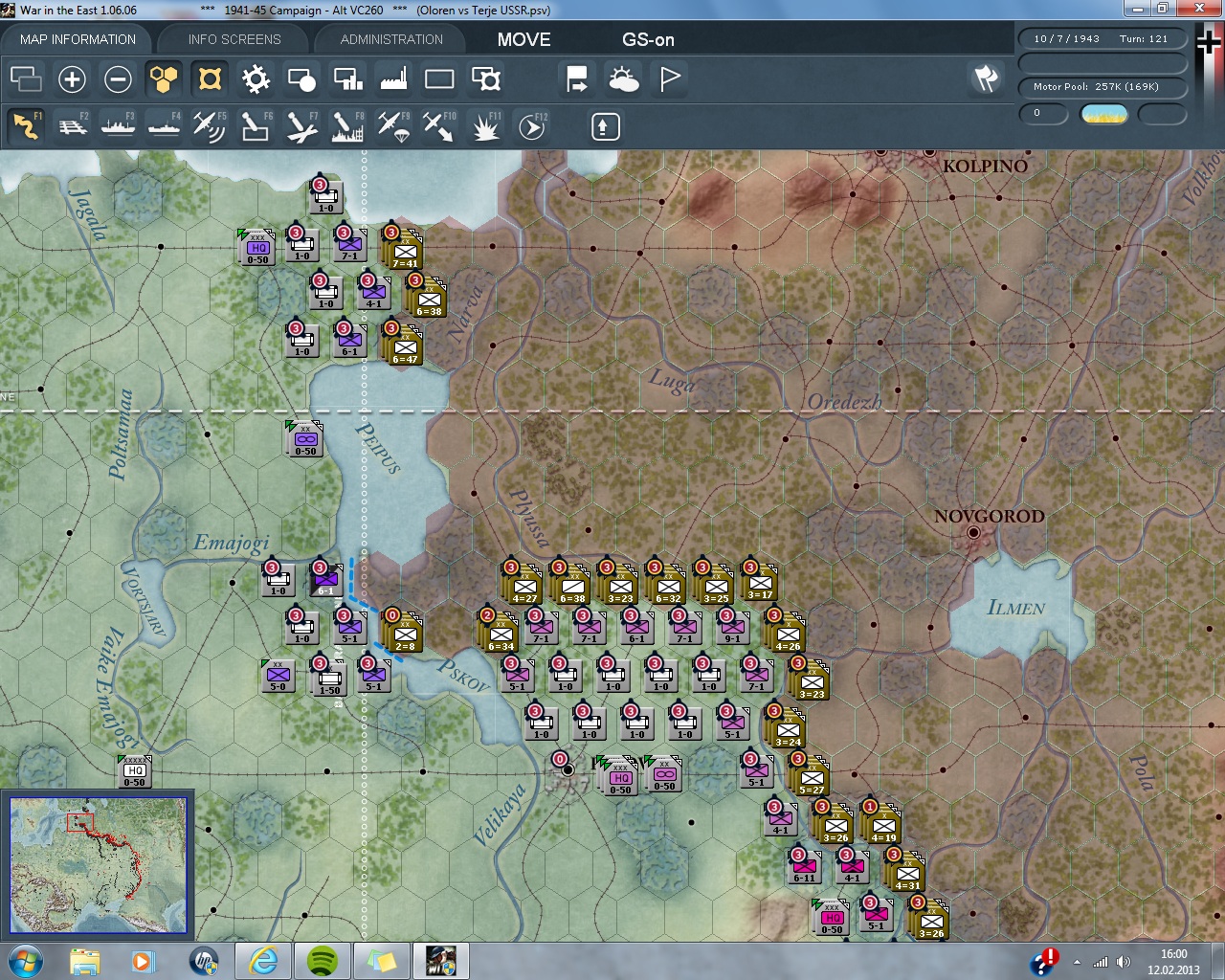The width and height of the screenshot is (1225, 980).
Task: Open the Windows Start menu
Action: point(24,960)
